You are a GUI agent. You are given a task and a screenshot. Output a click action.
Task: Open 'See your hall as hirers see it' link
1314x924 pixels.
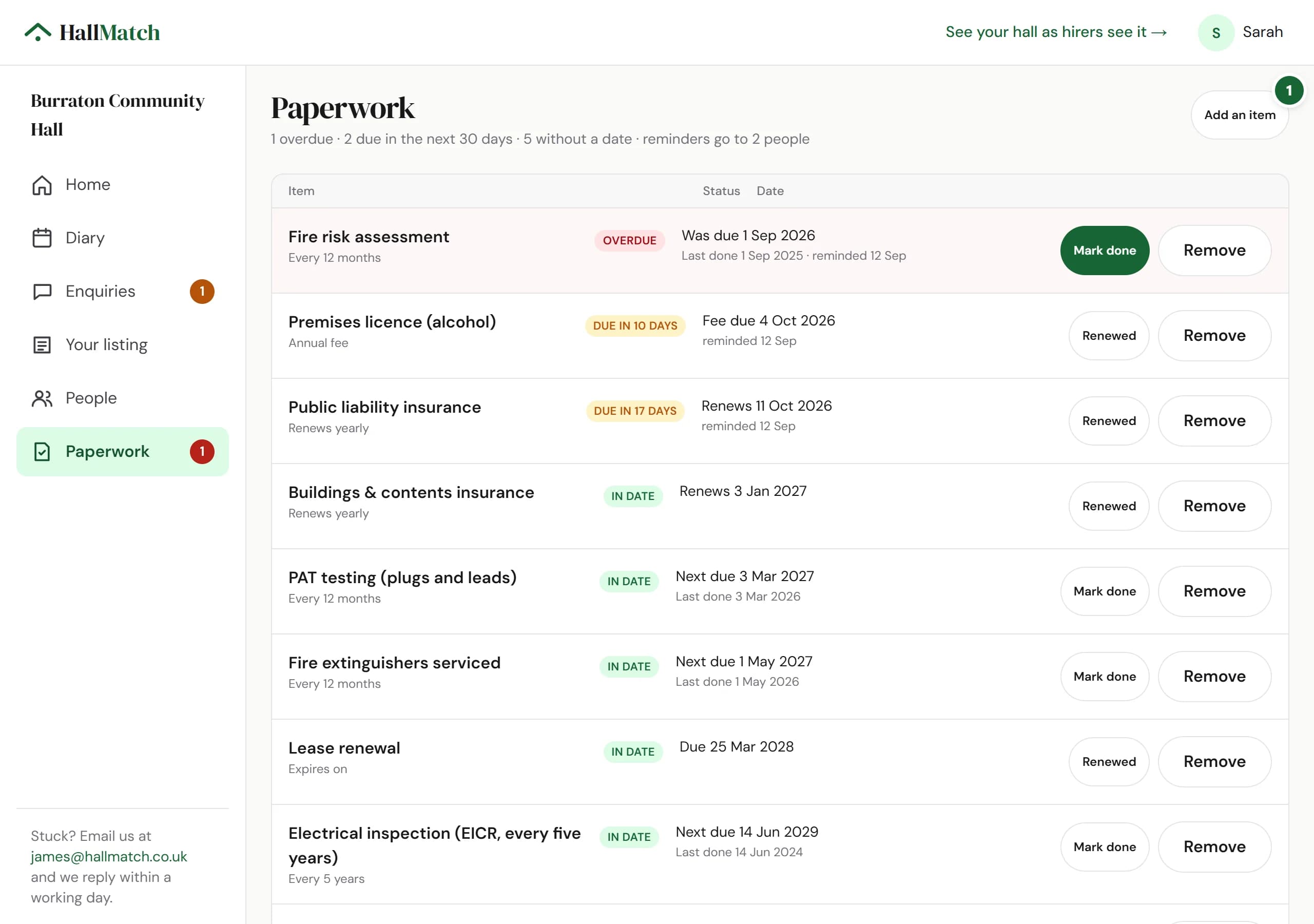pos(1056,32)
